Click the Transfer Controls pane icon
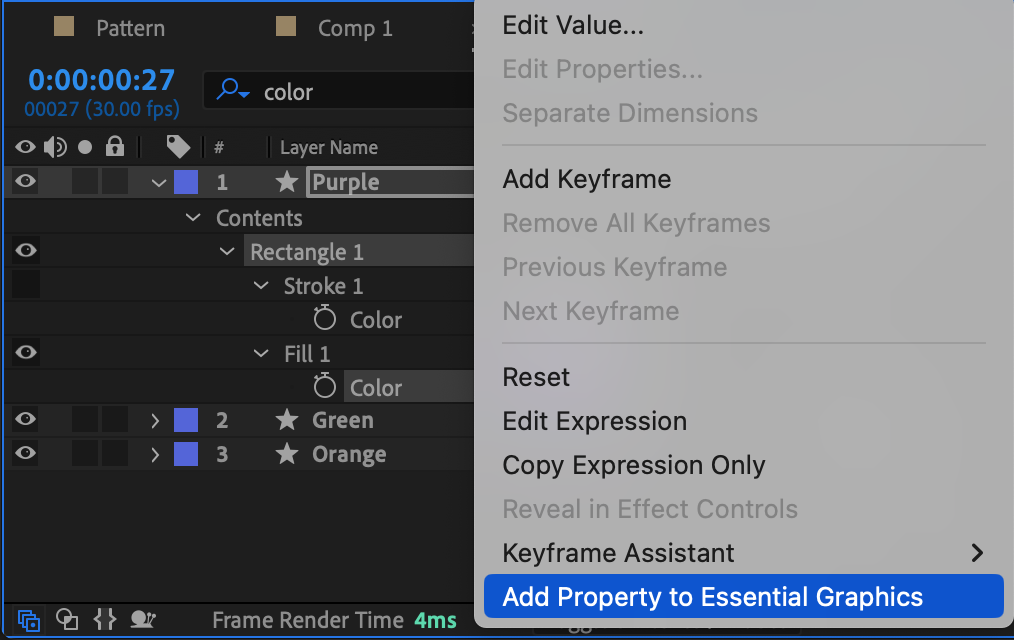This screenshot has height=640, width=1014. pos(67,620)
